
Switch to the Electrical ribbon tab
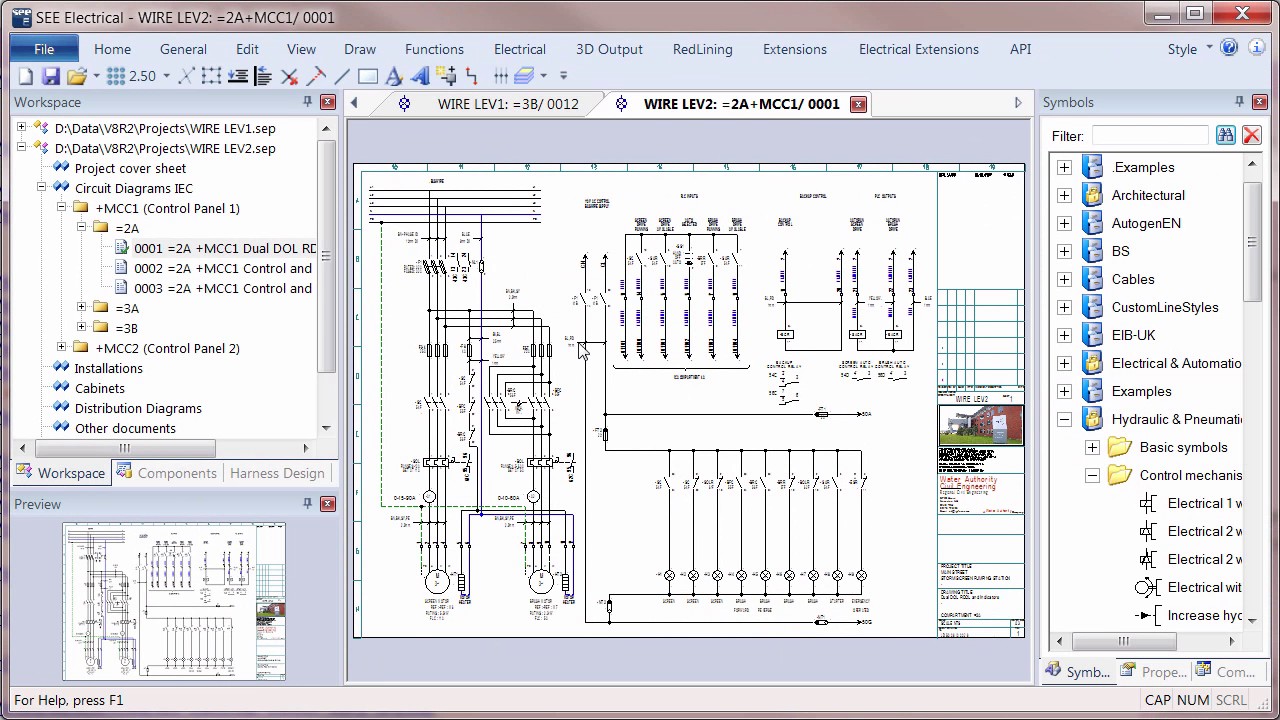pos(519,48)
